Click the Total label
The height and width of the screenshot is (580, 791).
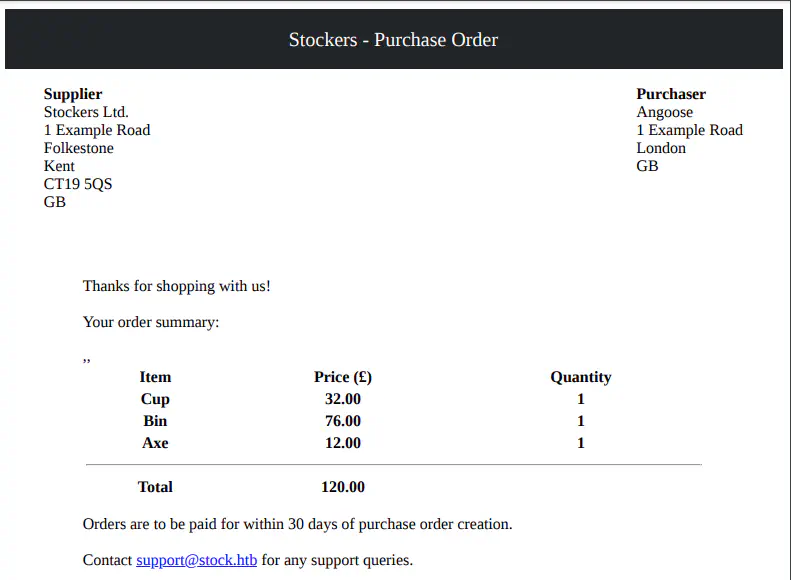[x=155, y=487]
